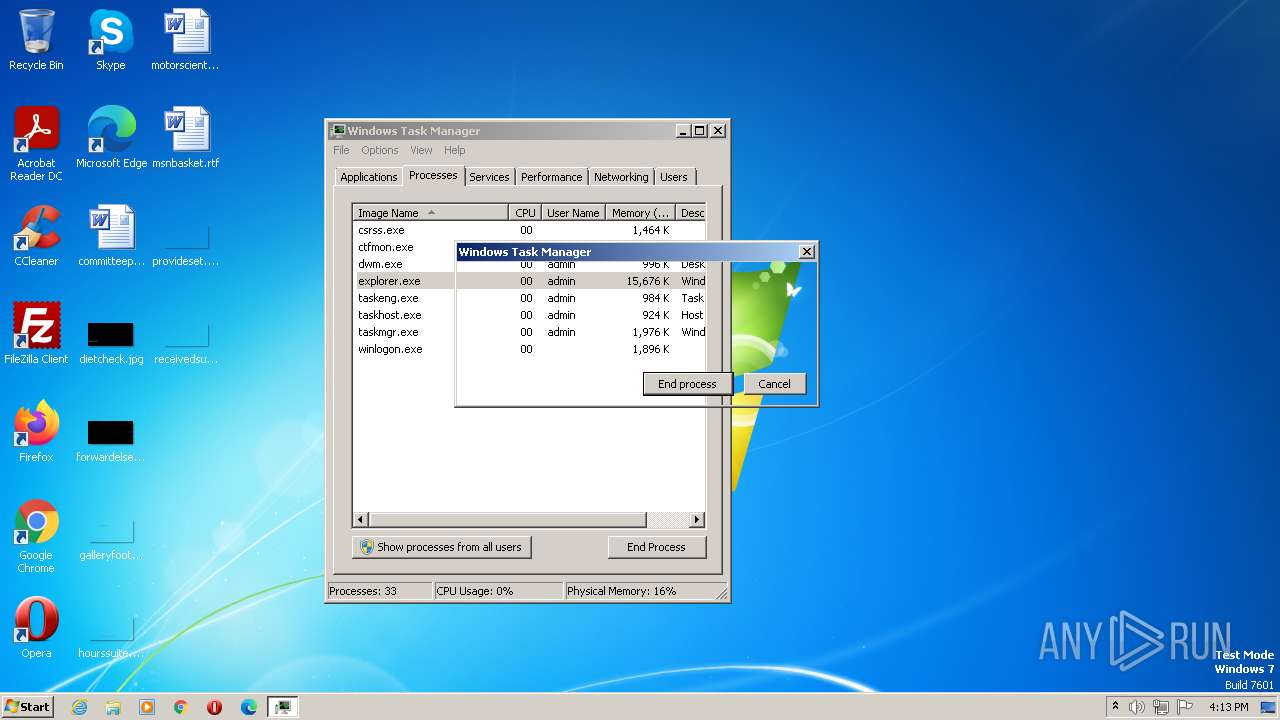Open Windows Media Player in taskbar
This screenshot has width=1280, height=720.
[147, 707]
